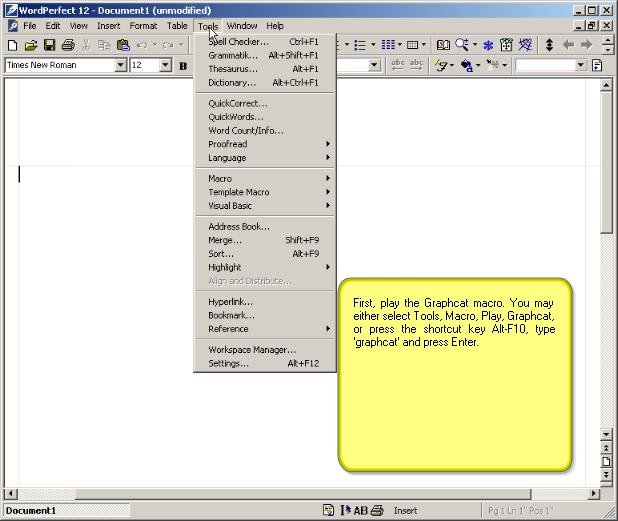Image resolution: width=618 pixels, height=521 pixels.
Task: Click the Autoscroll double-arrow icon
Action: point(549,45)
